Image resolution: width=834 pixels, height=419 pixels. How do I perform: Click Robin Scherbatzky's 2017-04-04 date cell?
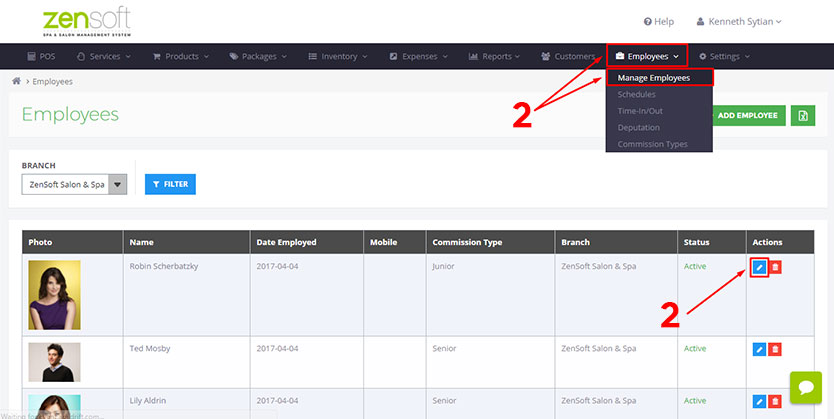pos(277,266)
